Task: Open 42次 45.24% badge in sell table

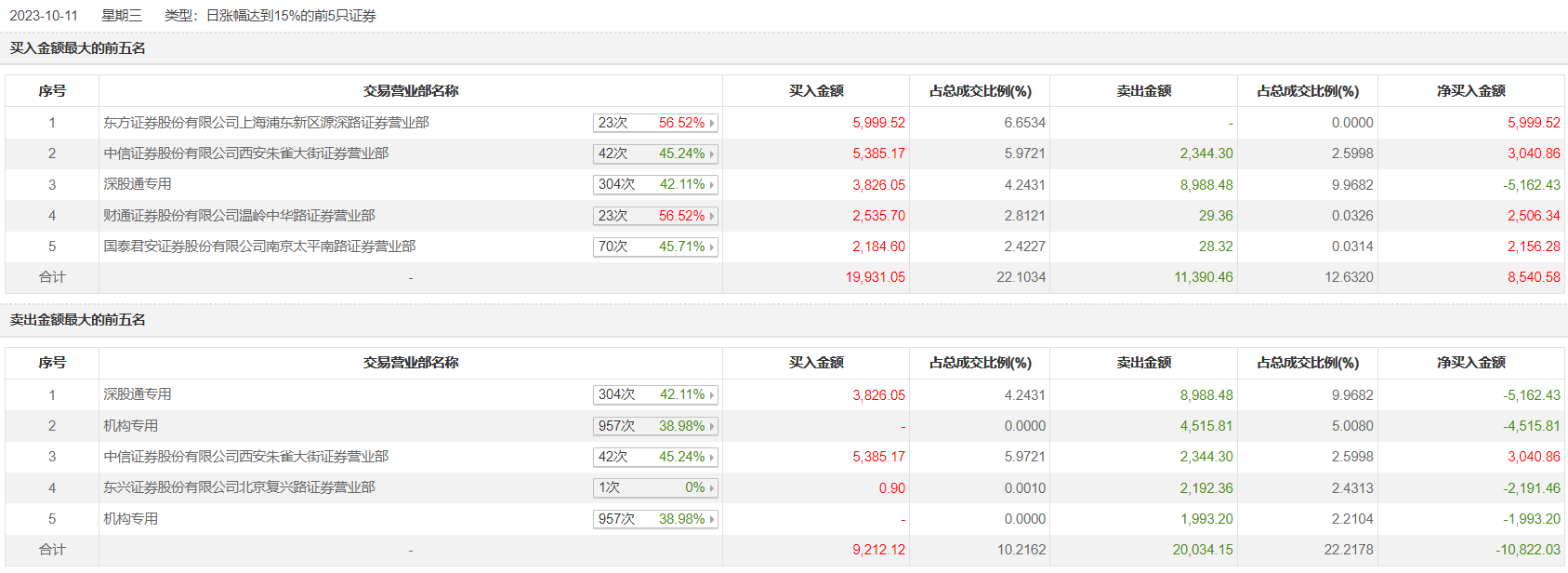Action: (x=654, y=457)
